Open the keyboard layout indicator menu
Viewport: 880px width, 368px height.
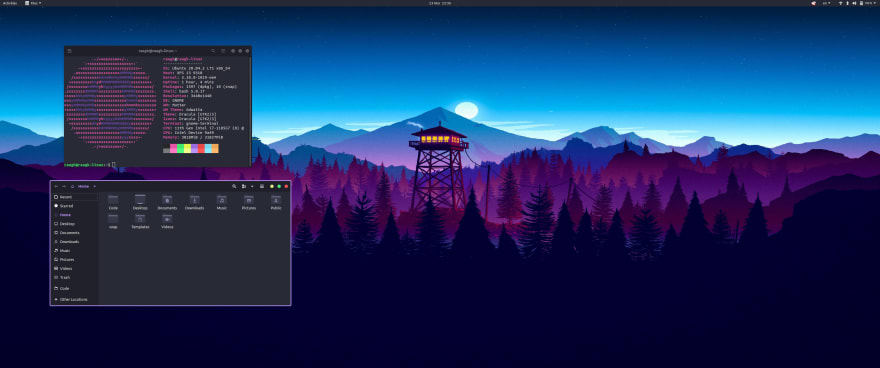[x=827, y=3]
